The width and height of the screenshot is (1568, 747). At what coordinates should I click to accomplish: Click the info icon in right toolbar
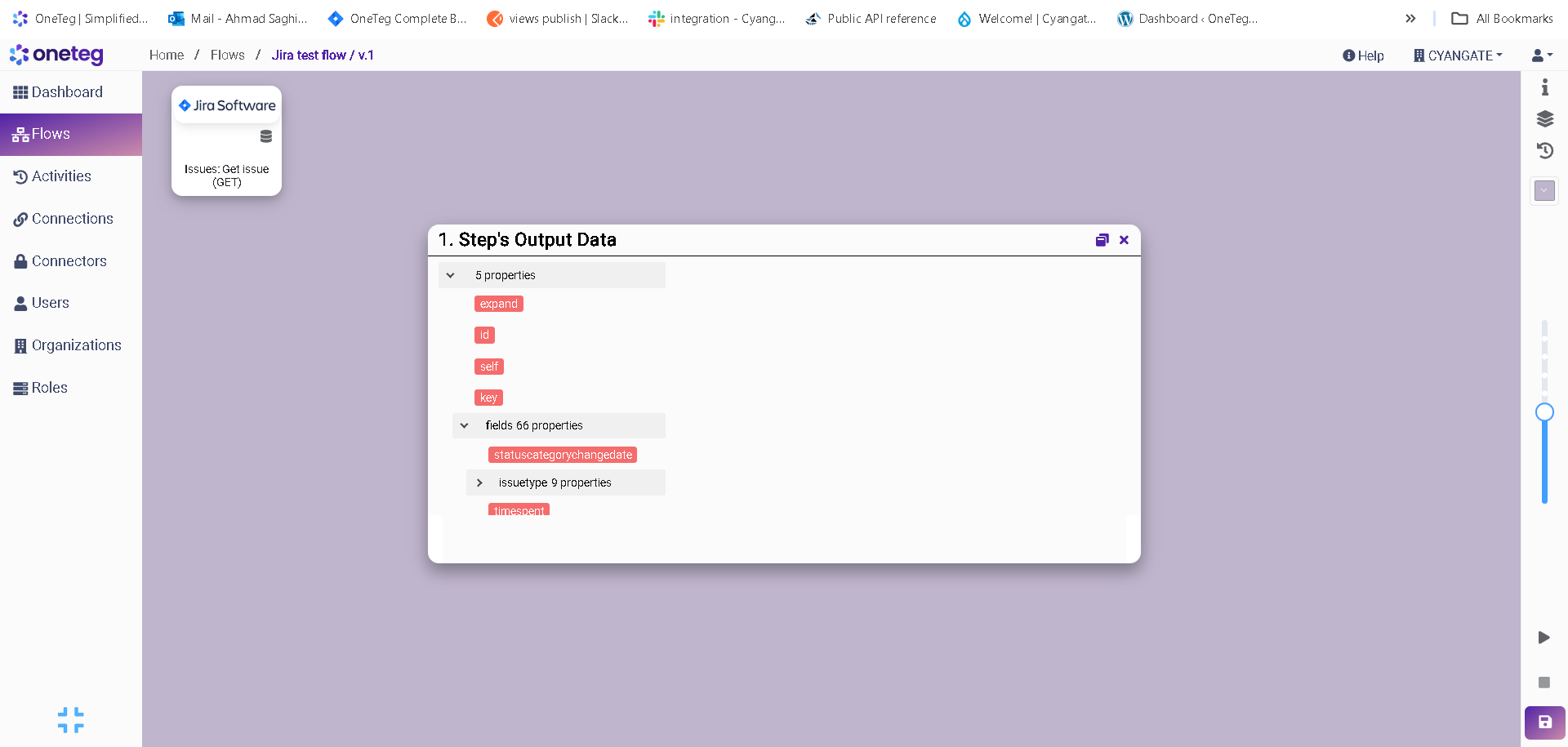point(1544,87)
